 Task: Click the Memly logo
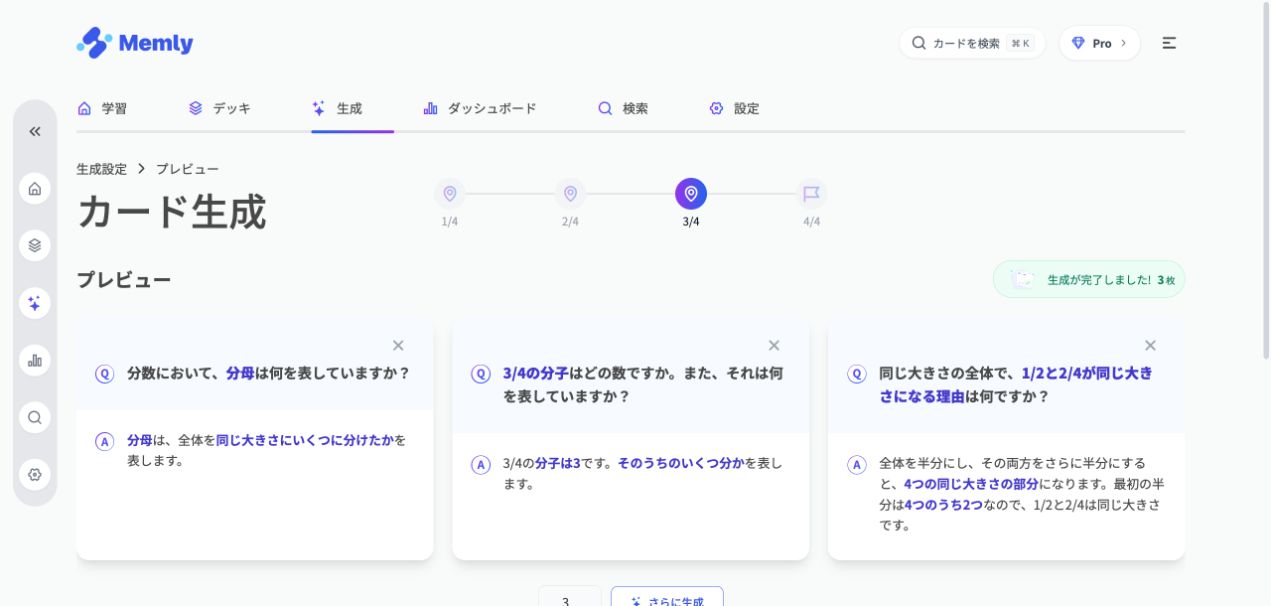click(135, 43)
